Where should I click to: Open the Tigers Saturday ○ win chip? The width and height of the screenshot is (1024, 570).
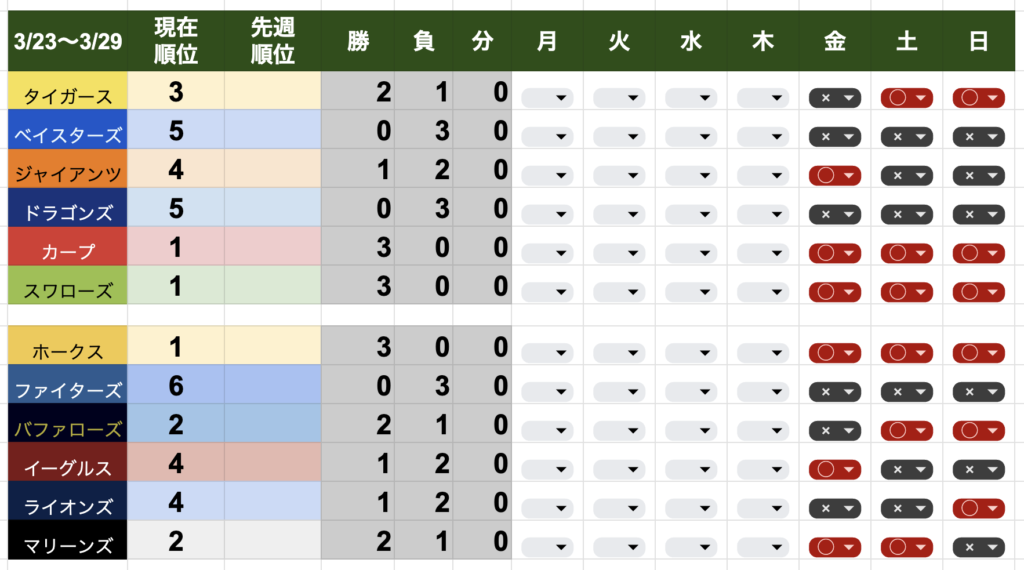click(907, 98)
